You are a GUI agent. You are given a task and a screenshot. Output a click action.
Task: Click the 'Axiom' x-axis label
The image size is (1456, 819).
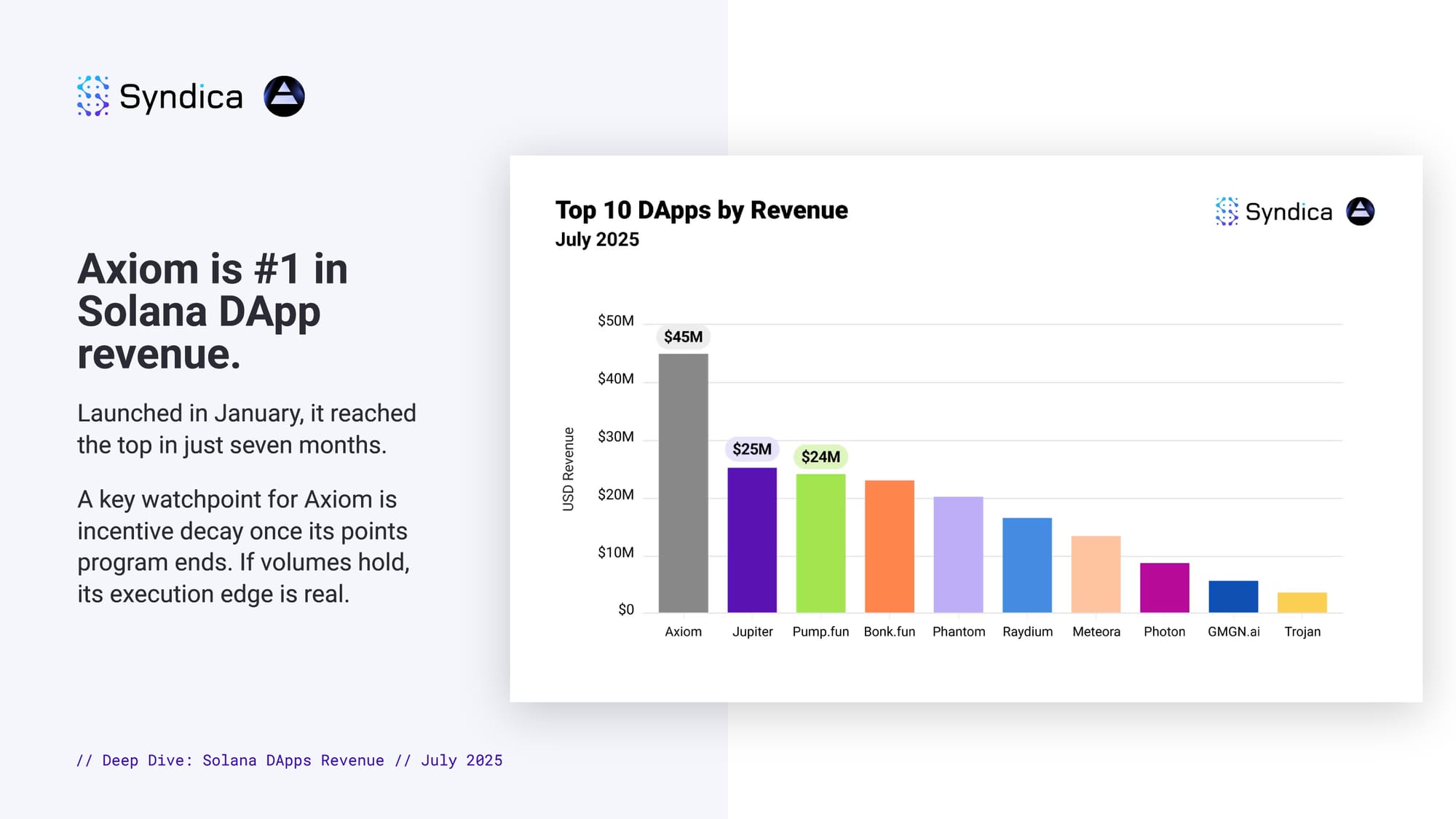683,632
